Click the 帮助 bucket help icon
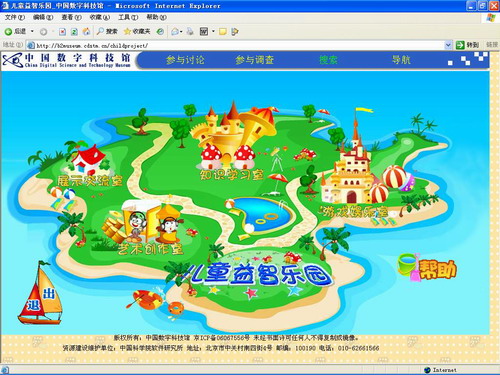 pyautogui.click(x=427, y=267)
